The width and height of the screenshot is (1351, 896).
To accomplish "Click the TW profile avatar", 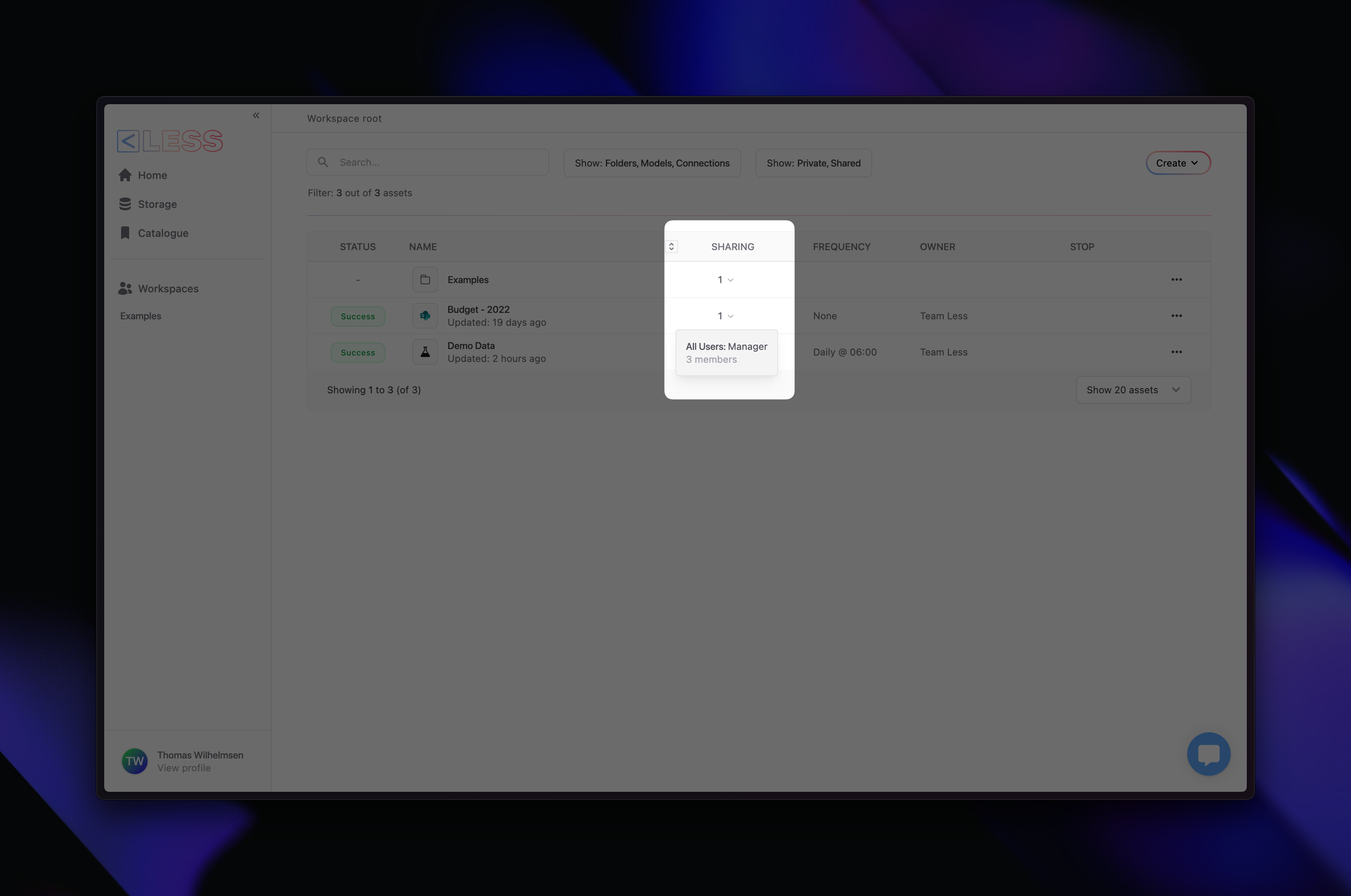I will tap(134, 761).
